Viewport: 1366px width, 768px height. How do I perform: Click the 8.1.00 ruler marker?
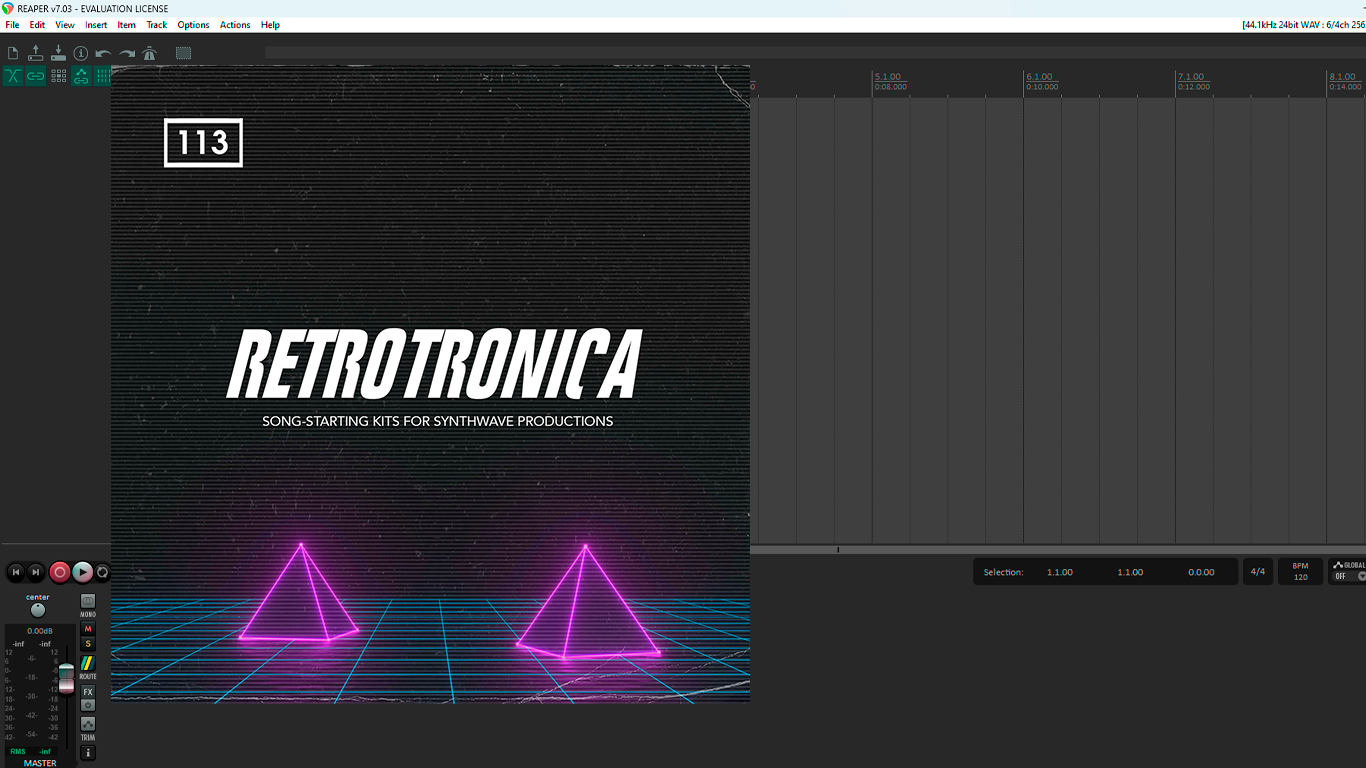click(x=1342, y=77)
